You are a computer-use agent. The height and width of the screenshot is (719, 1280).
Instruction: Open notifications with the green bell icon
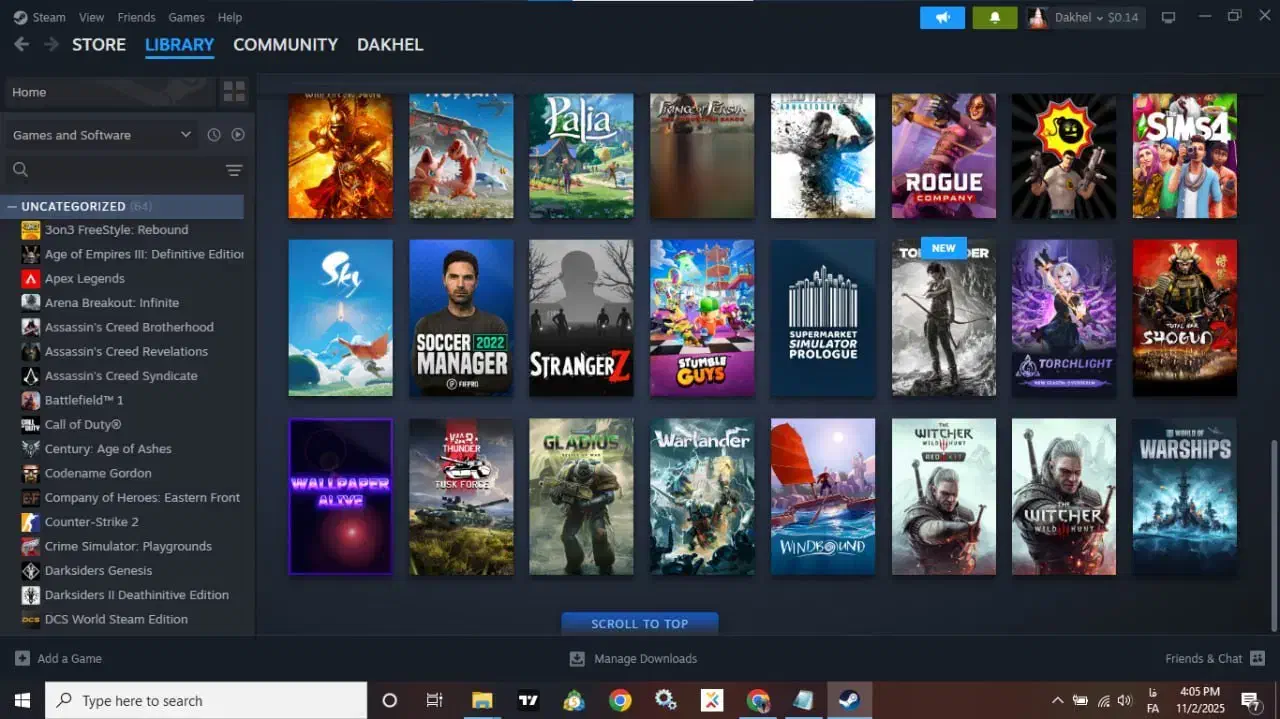pos(994,17)
